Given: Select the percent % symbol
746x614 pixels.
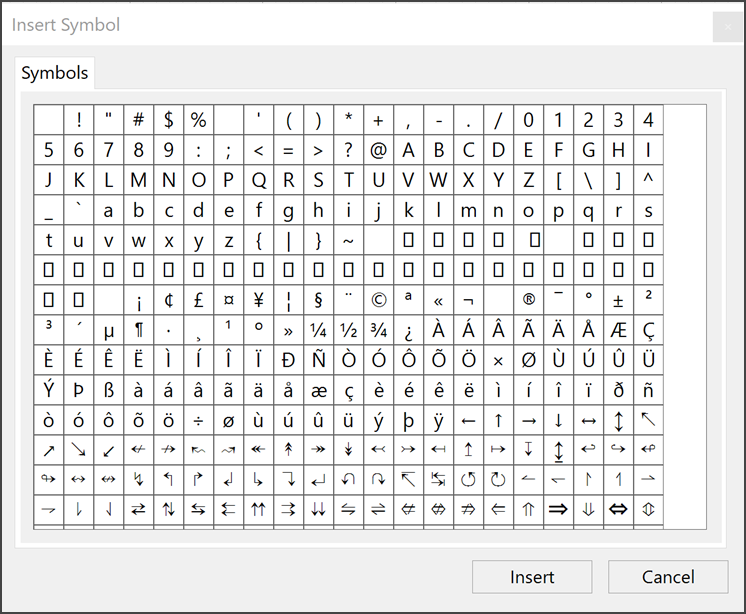Looking at the screenshot, I should tap(198, 120).
